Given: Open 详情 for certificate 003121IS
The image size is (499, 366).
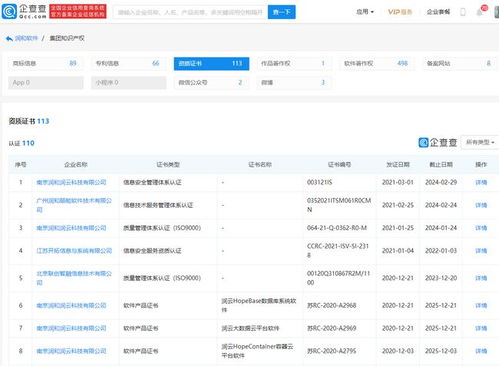Looking at the screenshot, I should 481,182.
